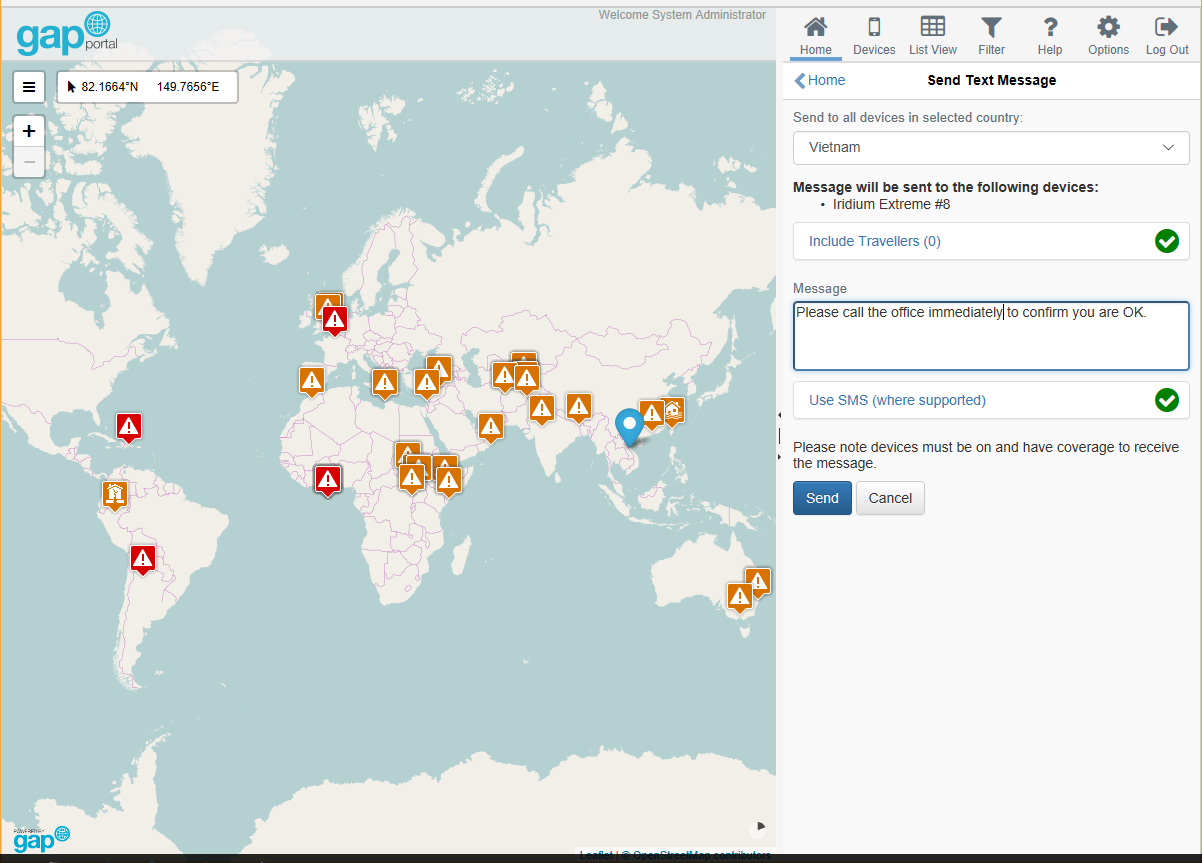Select the orange flood-house marker near Taiwan
This screenshot has height=863, width=1202.
click(x=673, y=411)
